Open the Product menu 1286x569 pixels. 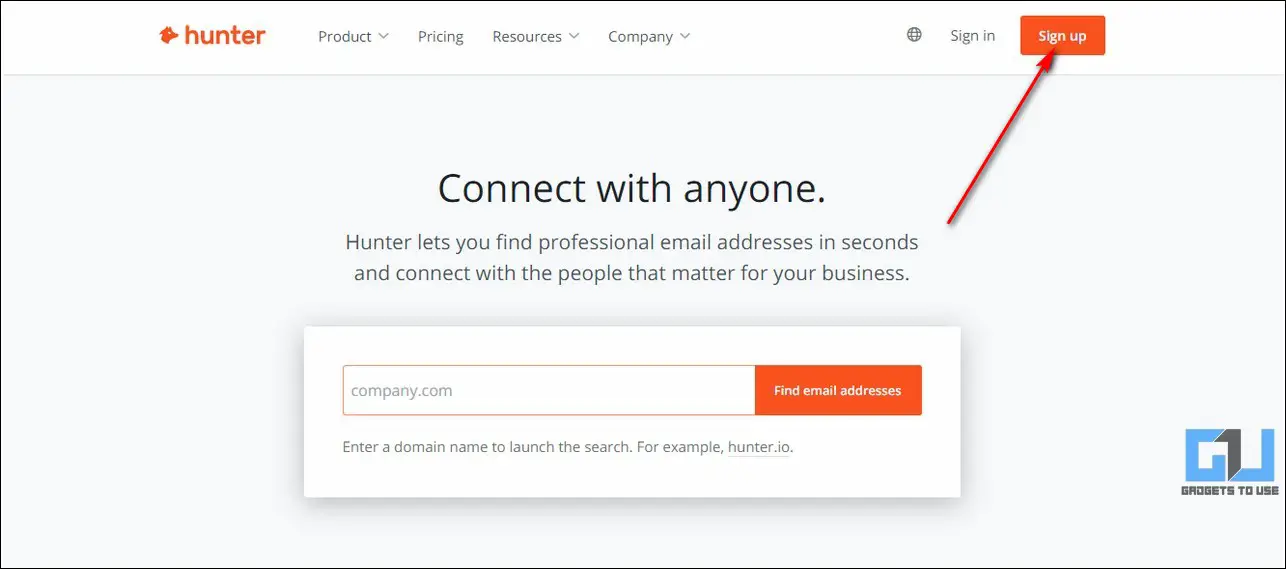tap(345, 36)
